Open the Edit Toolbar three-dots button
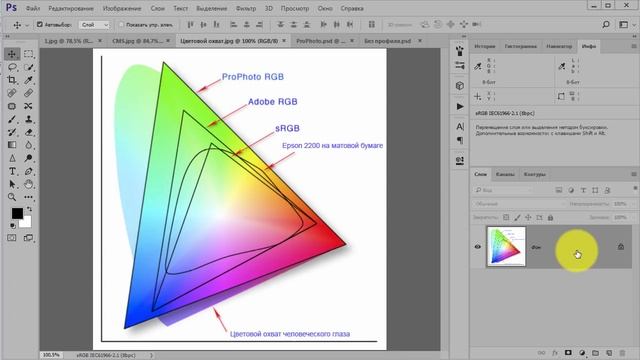Image resolution: width=640 pixels, height=360 pixels. tap(28, 197)
